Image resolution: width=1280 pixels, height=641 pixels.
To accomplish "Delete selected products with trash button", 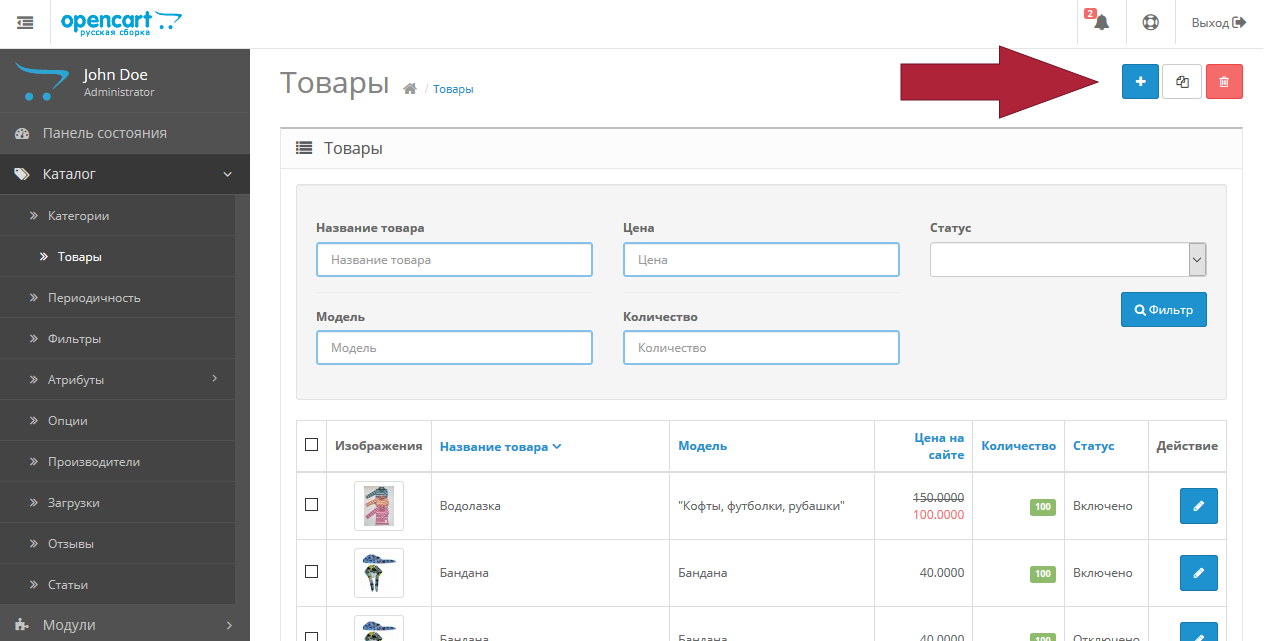I will click(1224, 81).
